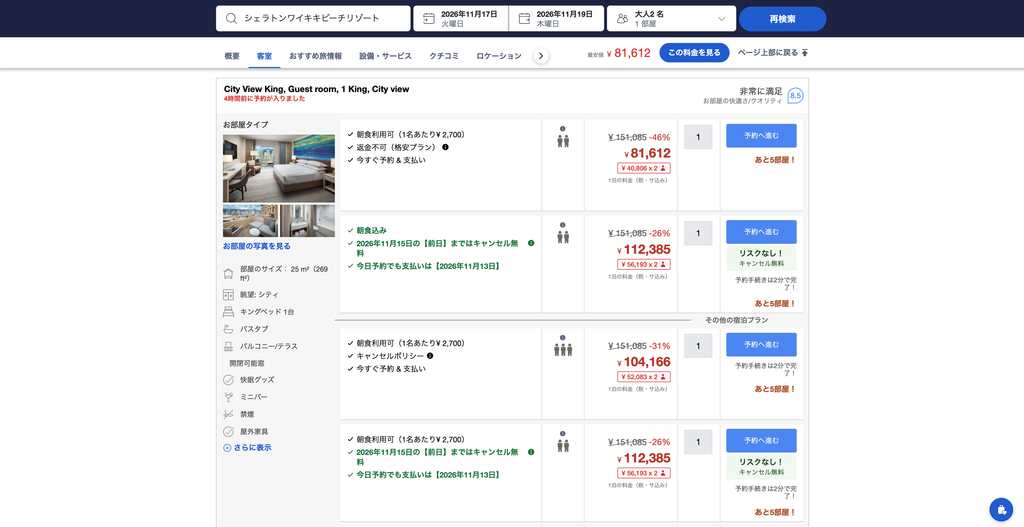This screenshot has height=527, width=1024.
Task: Click ¥56,193 x 2 badge in 朝食込み plan
Action: click(x=644, y=264)
